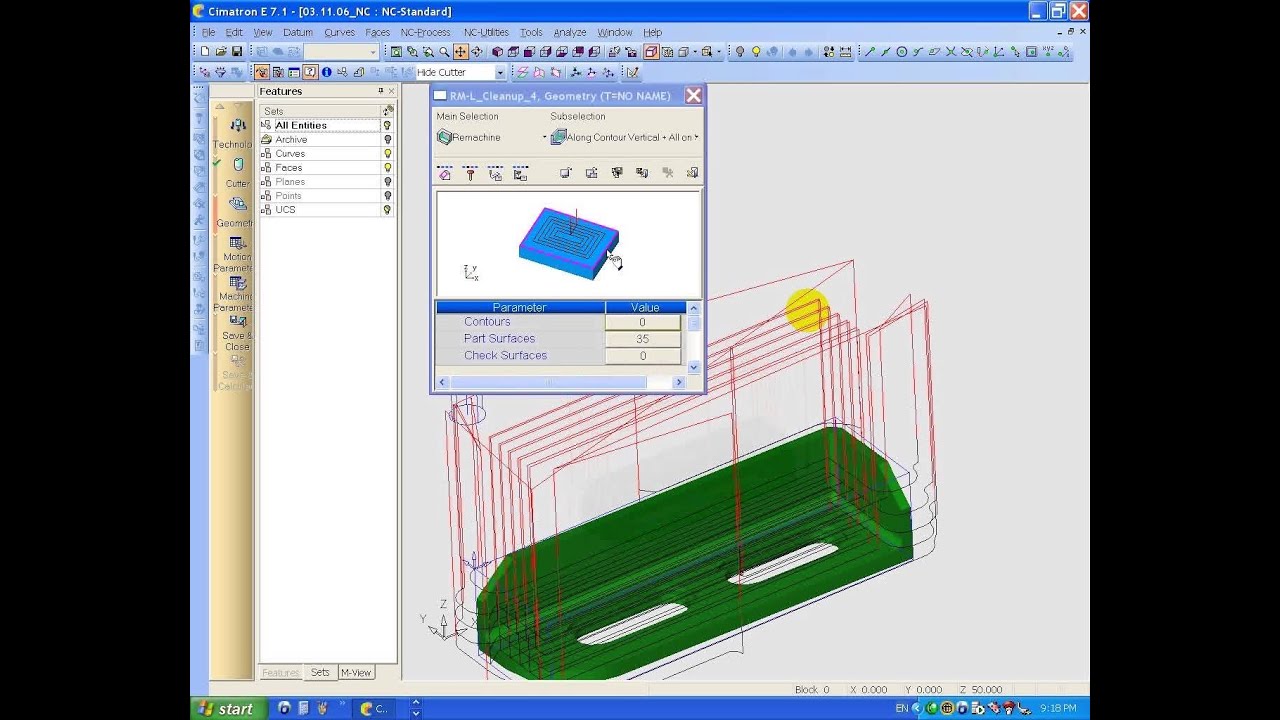Click the New file icon
This screenshot has width=1280, height=720.
pos(205,51)
